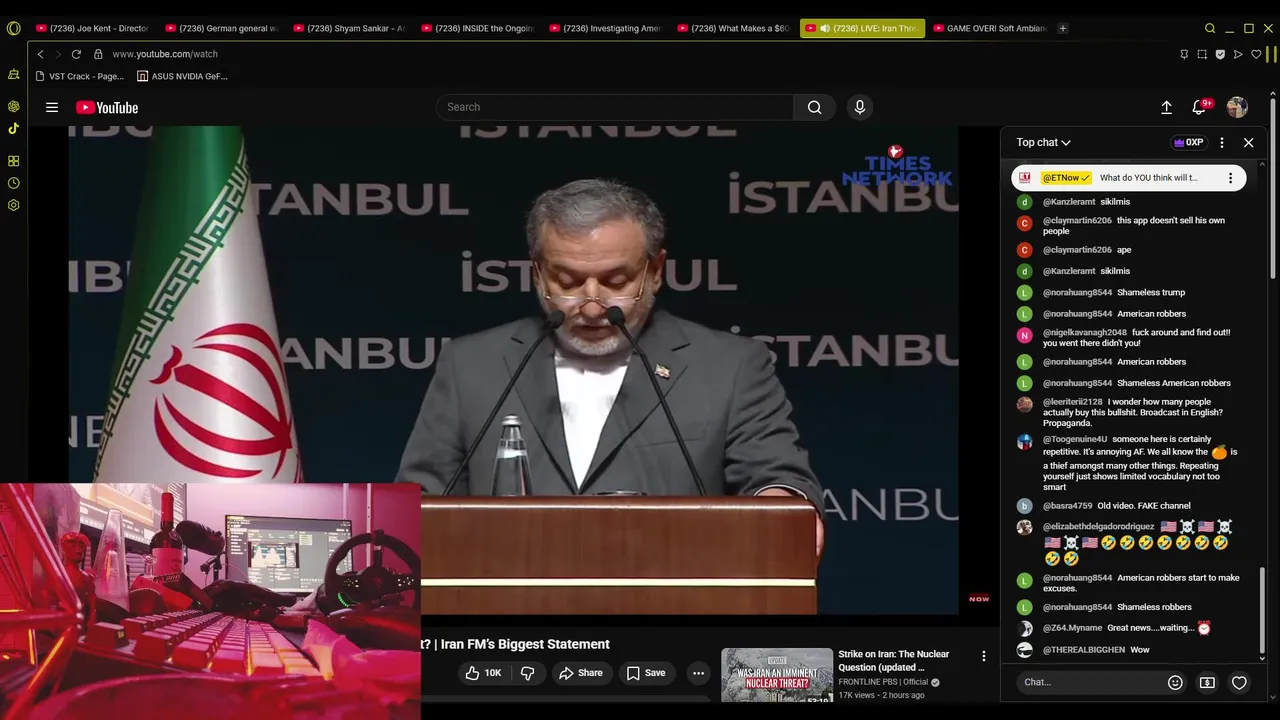Open Strike on Iran: The Nuclear Question title

894,660
